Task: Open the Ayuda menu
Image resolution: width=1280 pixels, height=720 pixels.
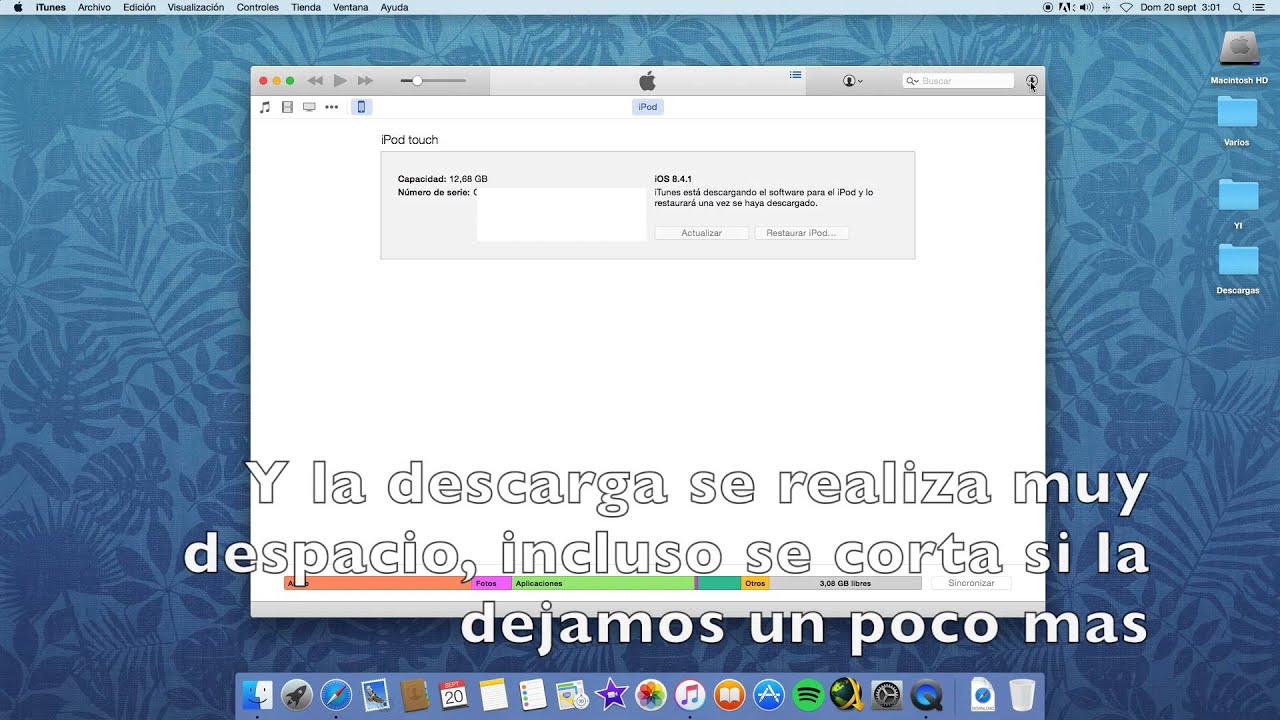Action: pos(395,7)
